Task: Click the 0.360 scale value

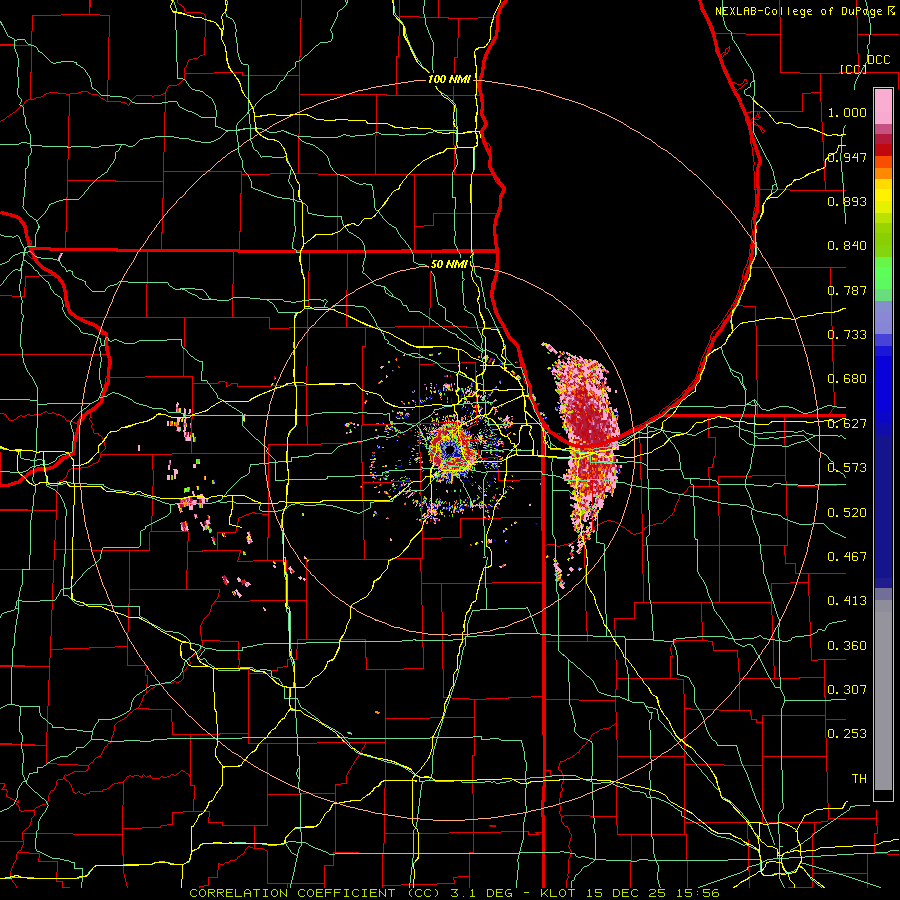Action: point(847,646)
